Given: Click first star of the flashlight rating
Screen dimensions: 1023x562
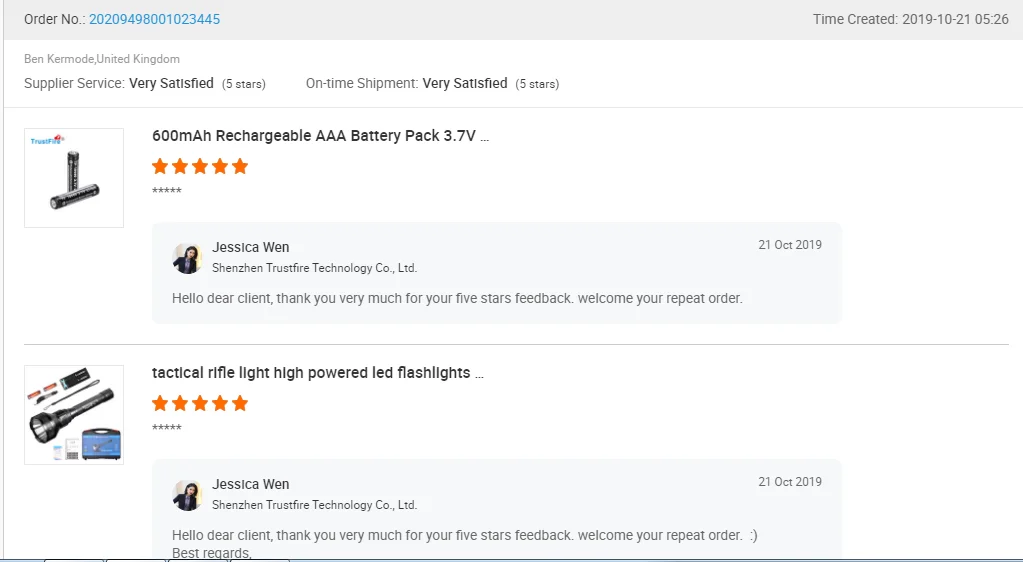Looking at the screenshot, I should 160,404.
